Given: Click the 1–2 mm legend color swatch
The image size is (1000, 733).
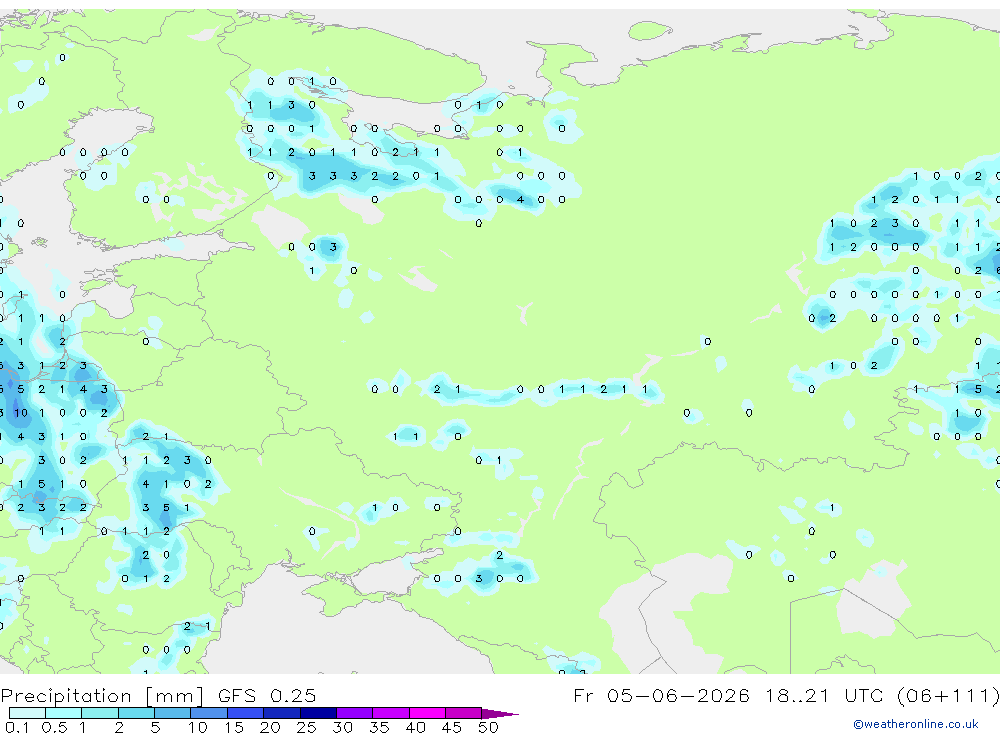Looking at the screenshot, I should pyautogui.click(x=99, y=713).
